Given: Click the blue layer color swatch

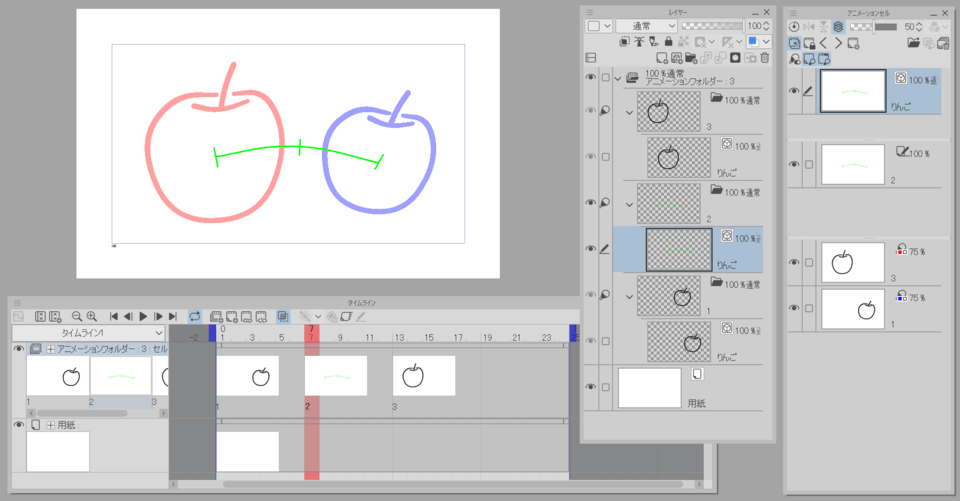Looking at the screenshot, I should pos(753,42).
